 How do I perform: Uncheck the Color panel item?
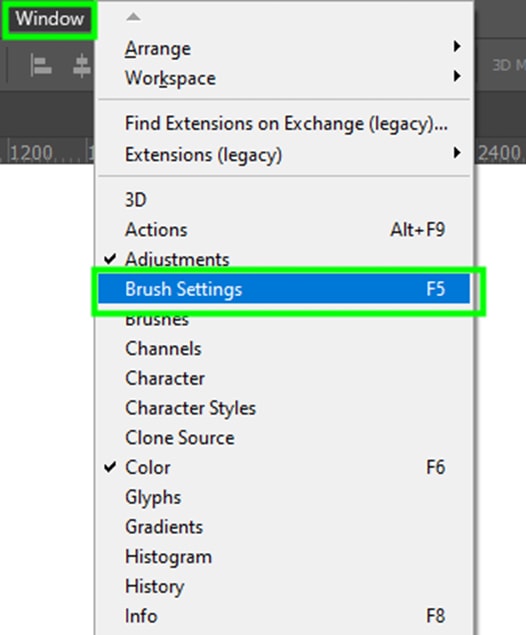284,467
